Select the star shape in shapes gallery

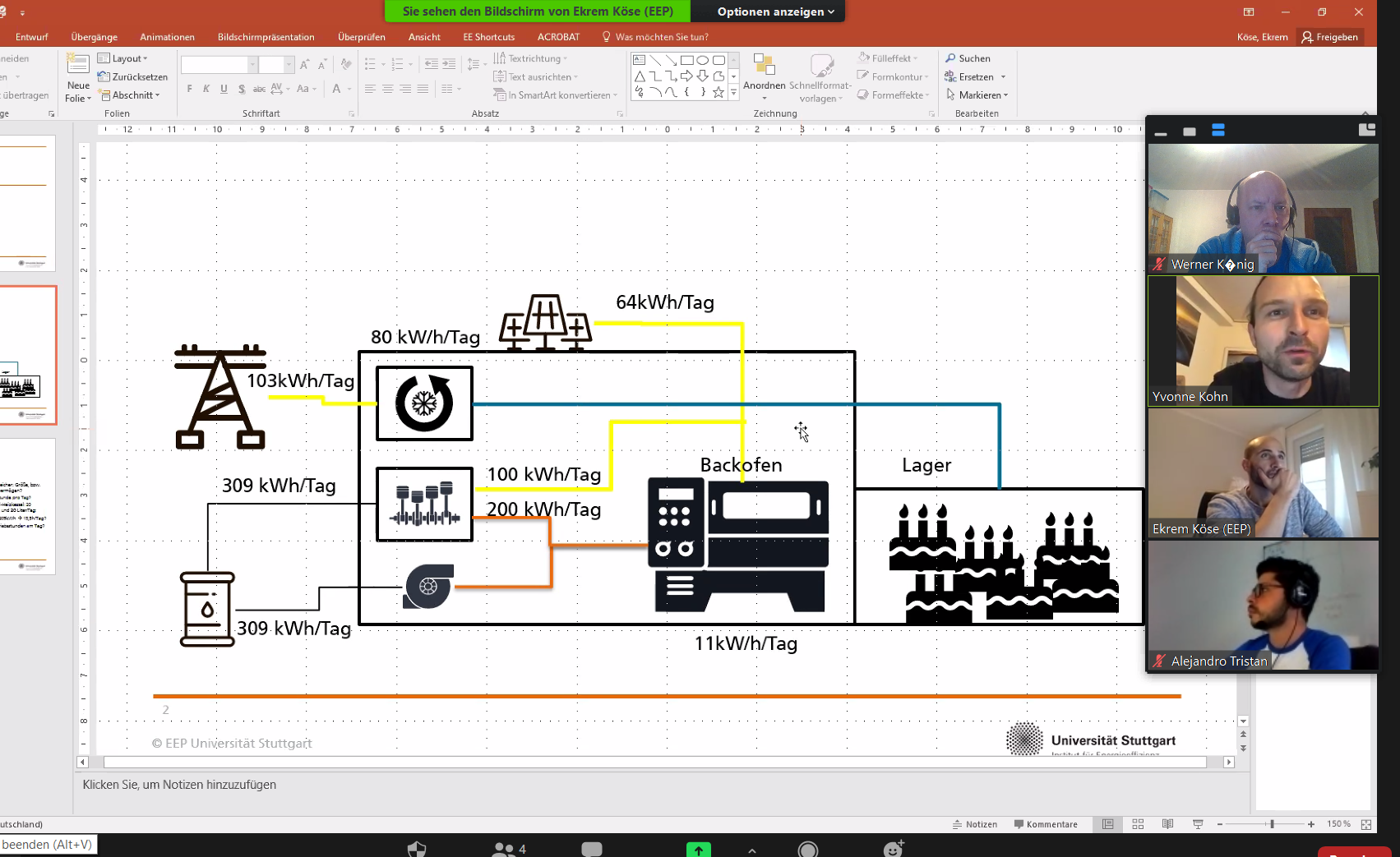718,92
